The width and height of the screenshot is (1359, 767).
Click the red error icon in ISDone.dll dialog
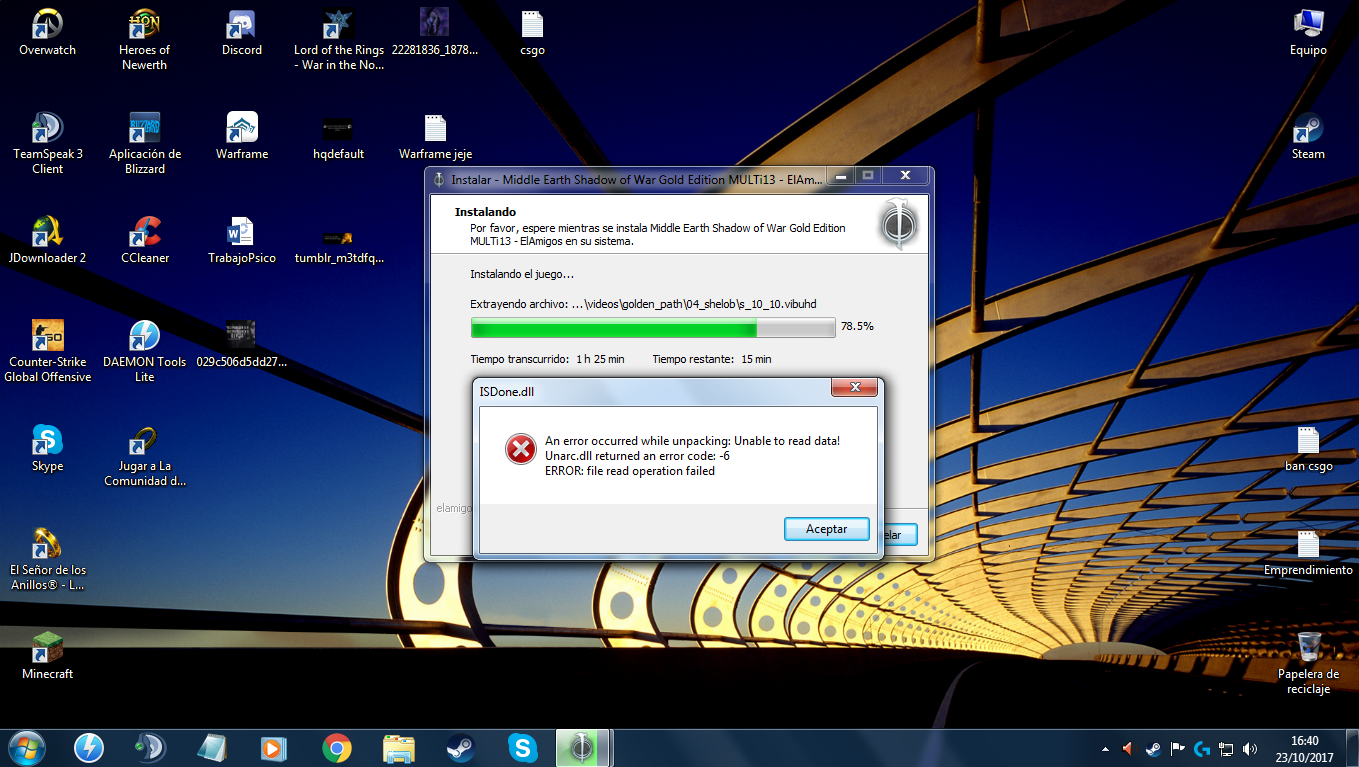(520, 450)
